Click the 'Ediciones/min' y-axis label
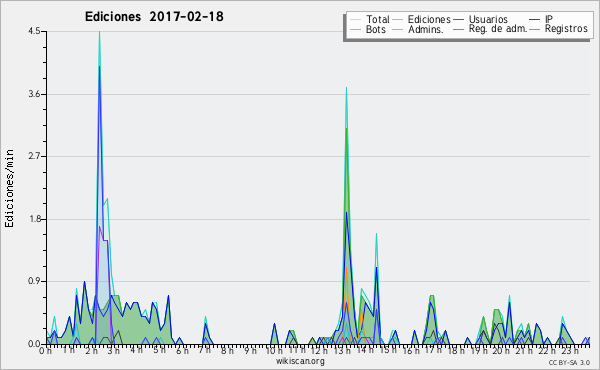 9,188
